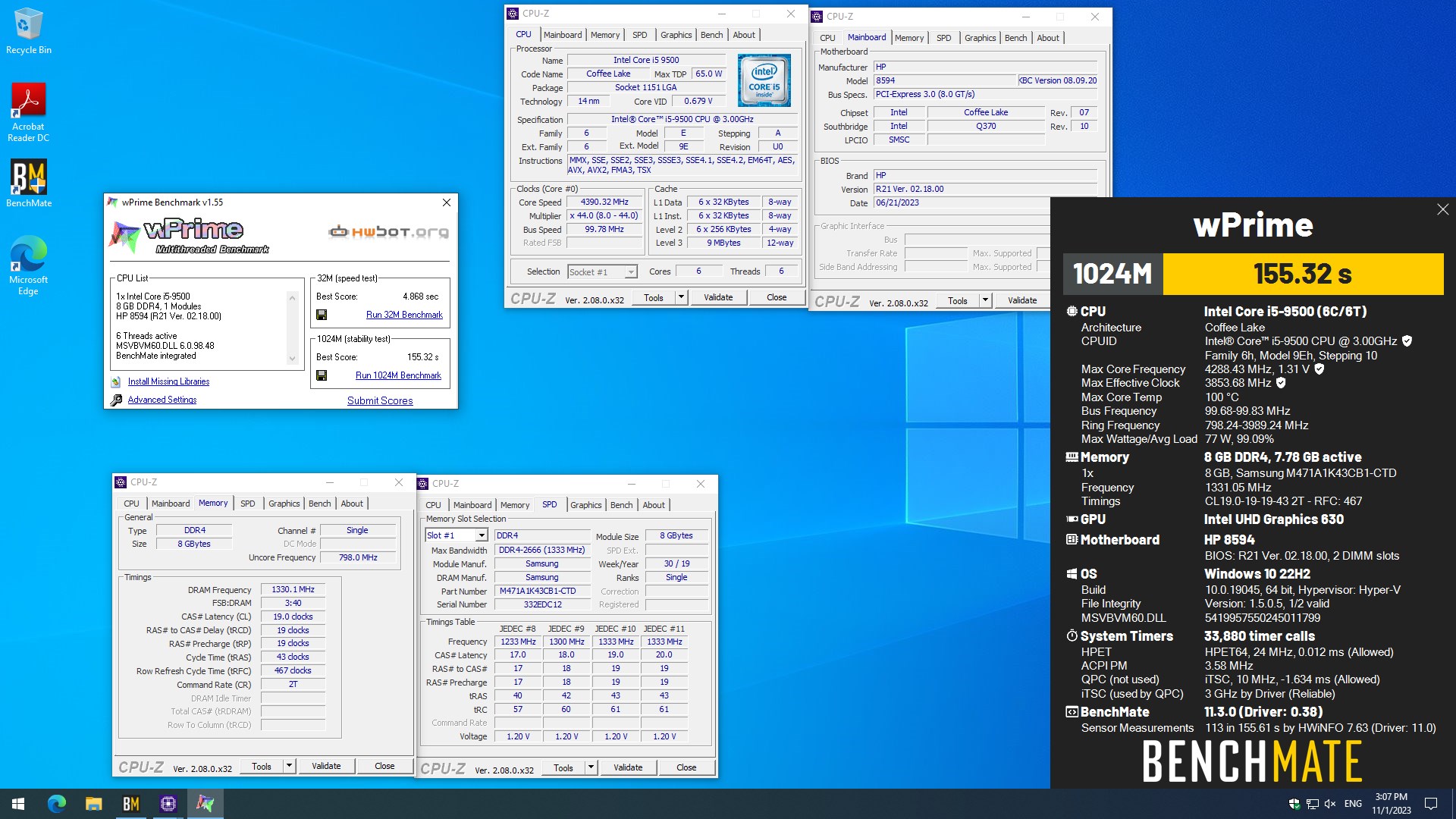Expand Tools arrow in Memory window
Screen dimensions: 1456x819
tap(289, 766)
